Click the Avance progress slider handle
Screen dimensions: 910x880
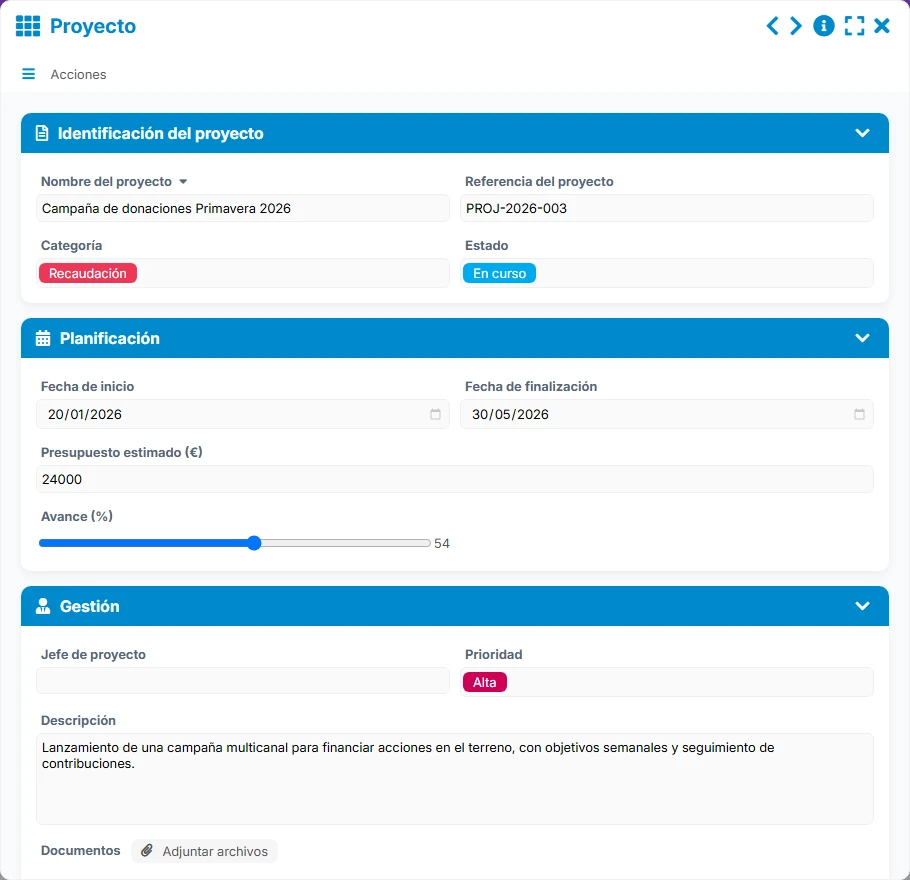pyautogui.click(x=254, y=543)
